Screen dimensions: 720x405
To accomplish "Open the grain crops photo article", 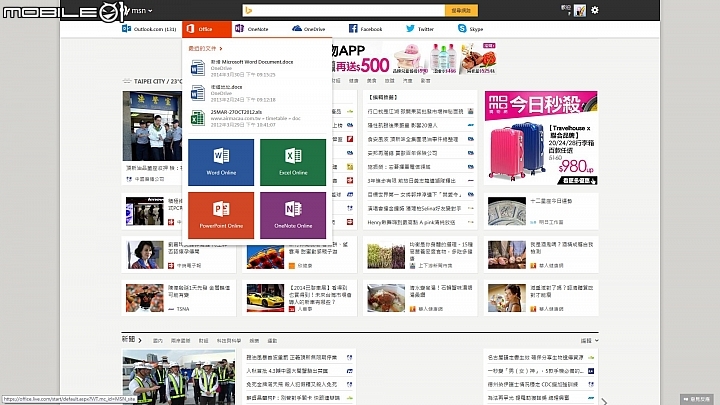I will (386, 255).
